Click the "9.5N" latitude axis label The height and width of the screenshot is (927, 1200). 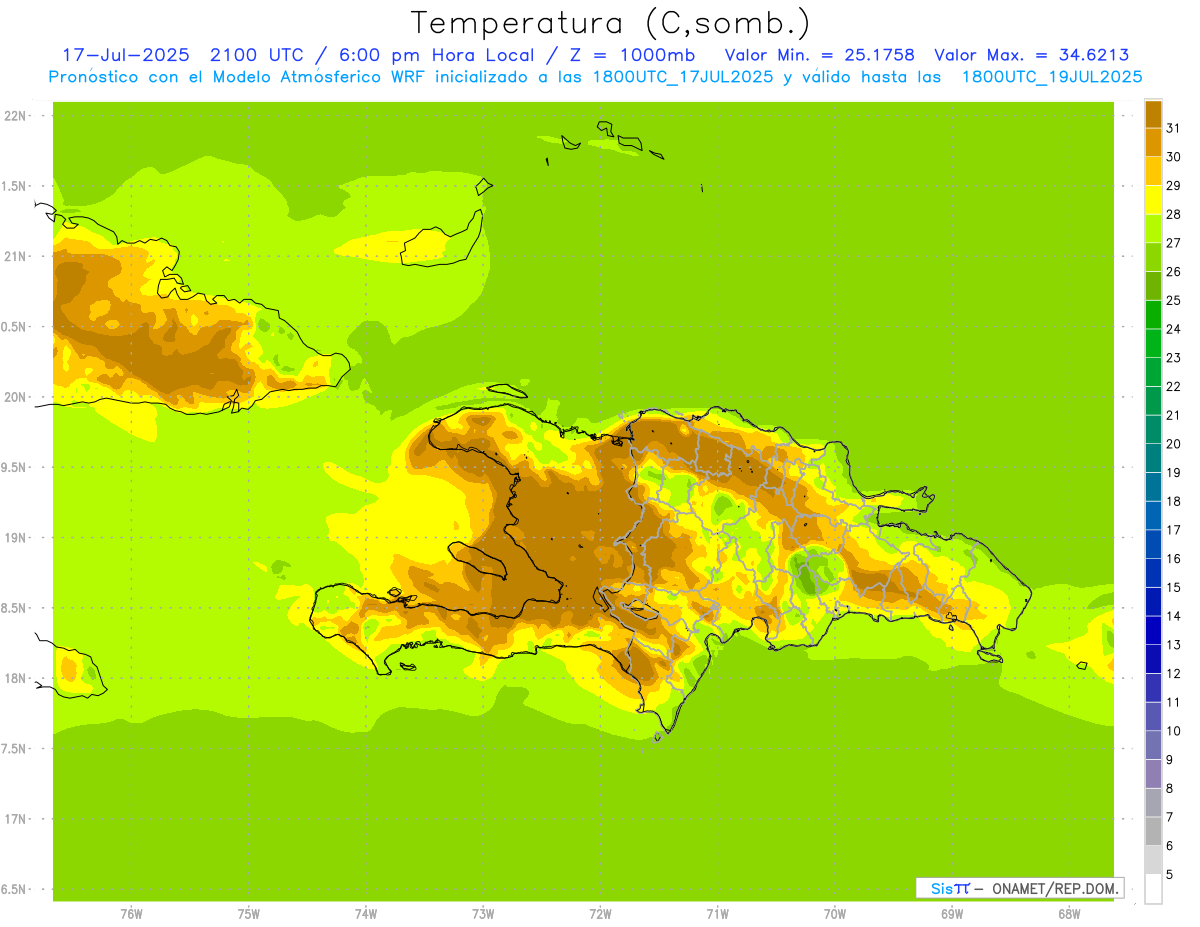15,467
